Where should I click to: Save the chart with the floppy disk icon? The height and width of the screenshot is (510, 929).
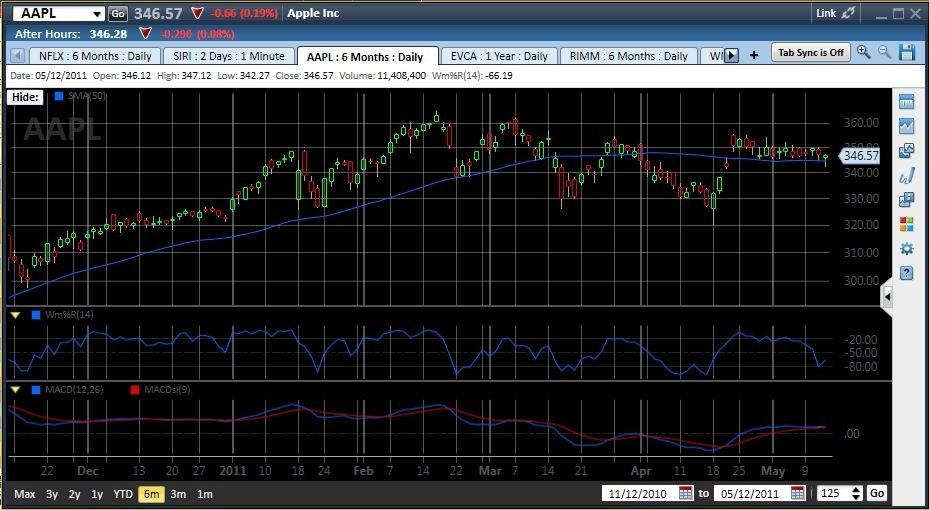coord(907,52)
